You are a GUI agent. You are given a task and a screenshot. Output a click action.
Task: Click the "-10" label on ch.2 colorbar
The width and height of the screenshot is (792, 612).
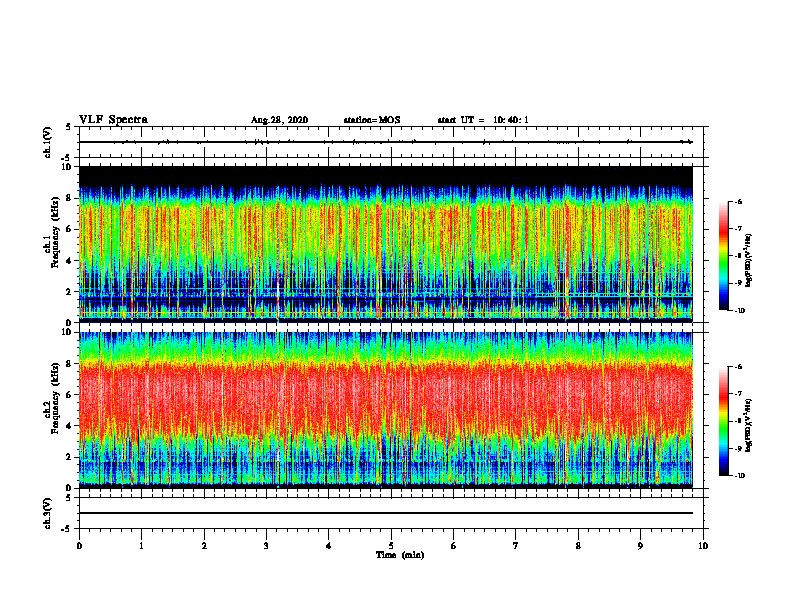click(x=739, y=476)
